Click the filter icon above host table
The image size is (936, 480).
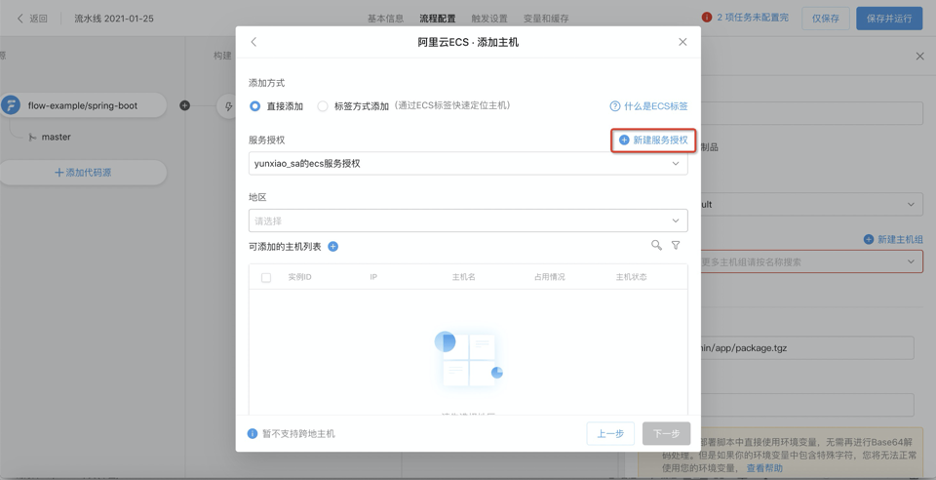676,245
